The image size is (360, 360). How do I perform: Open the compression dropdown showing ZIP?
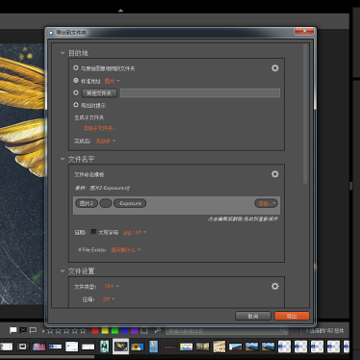pyautogui.click(x=109, y=299)
